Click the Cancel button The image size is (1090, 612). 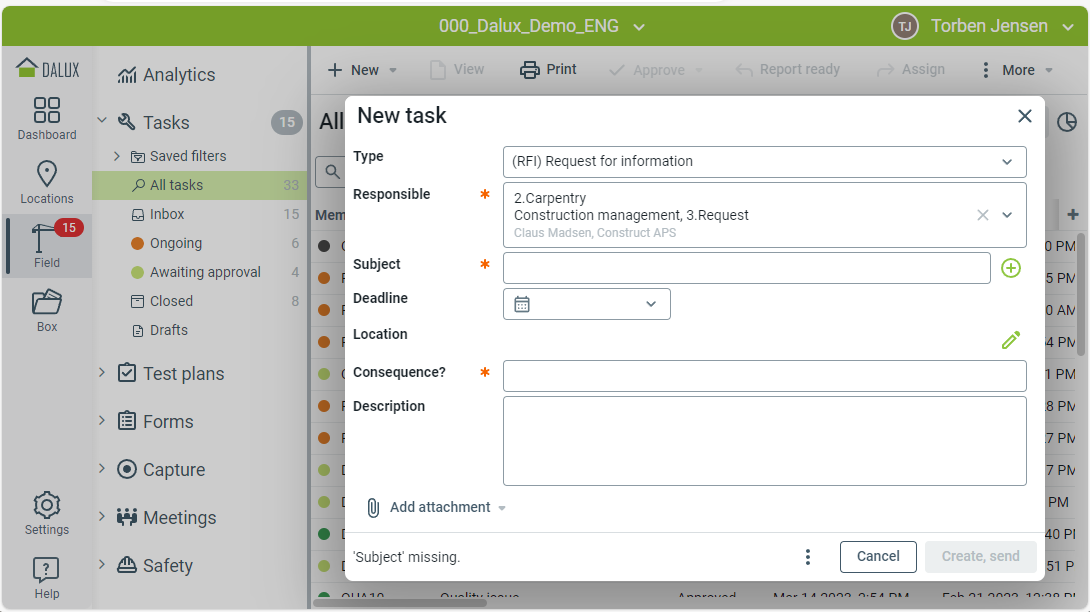point(878,556)
